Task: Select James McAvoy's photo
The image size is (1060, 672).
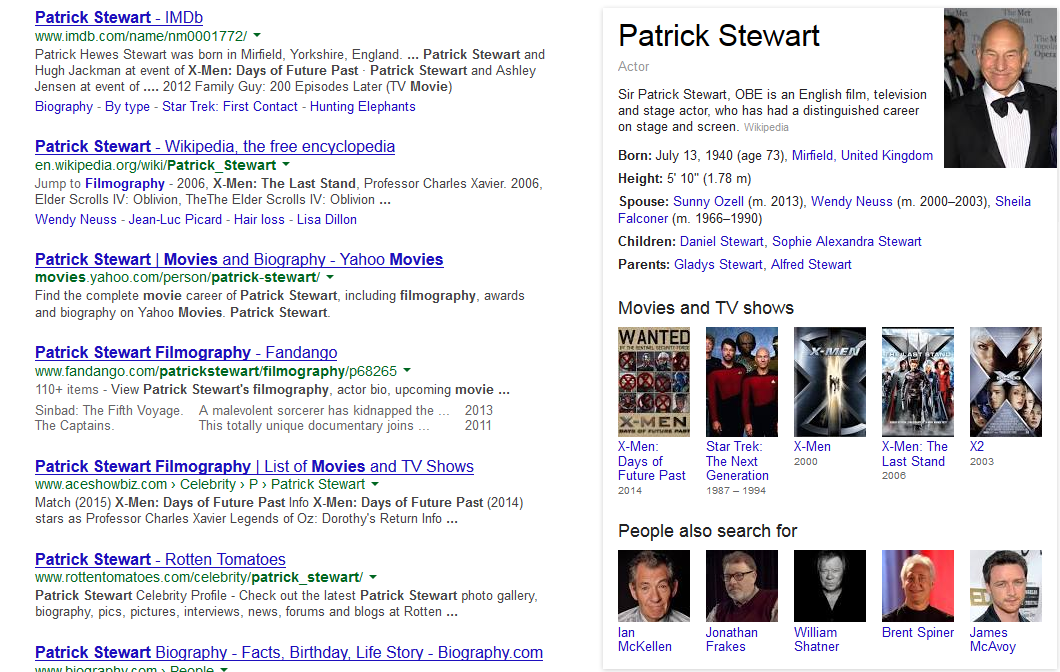Action: pyautogui.click(x=1005, y=585)
